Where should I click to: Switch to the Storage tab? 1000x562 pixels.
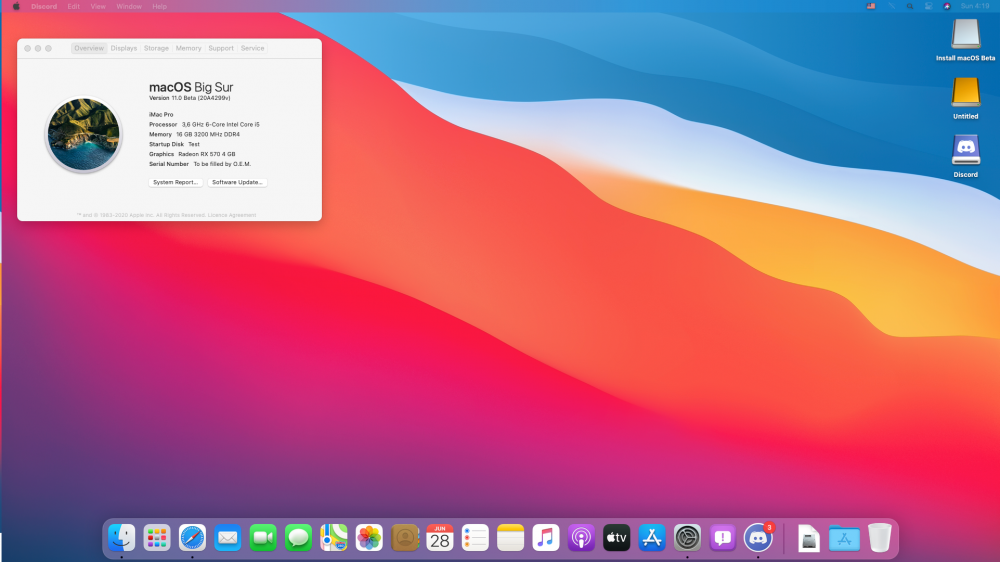click(156, 48)
